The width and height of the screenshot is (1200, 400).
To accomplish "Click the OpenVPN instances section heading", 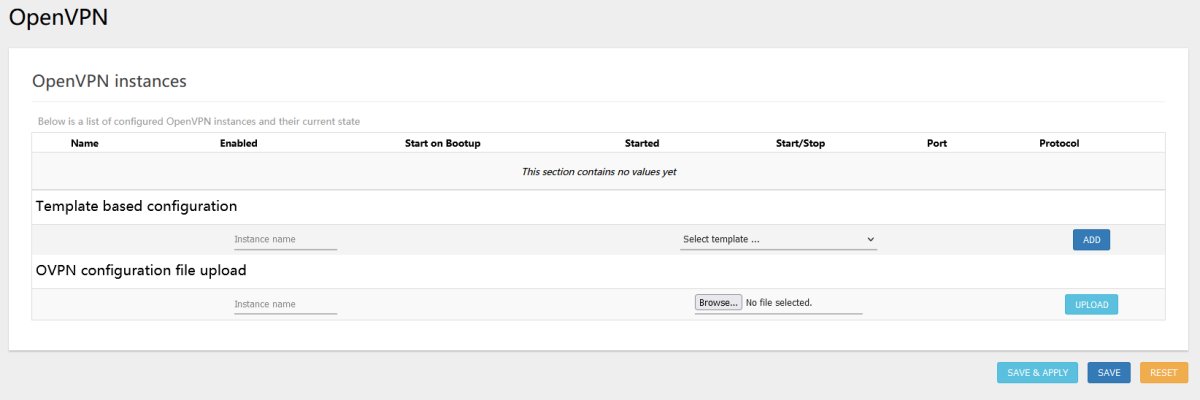I will pos(110,80).
